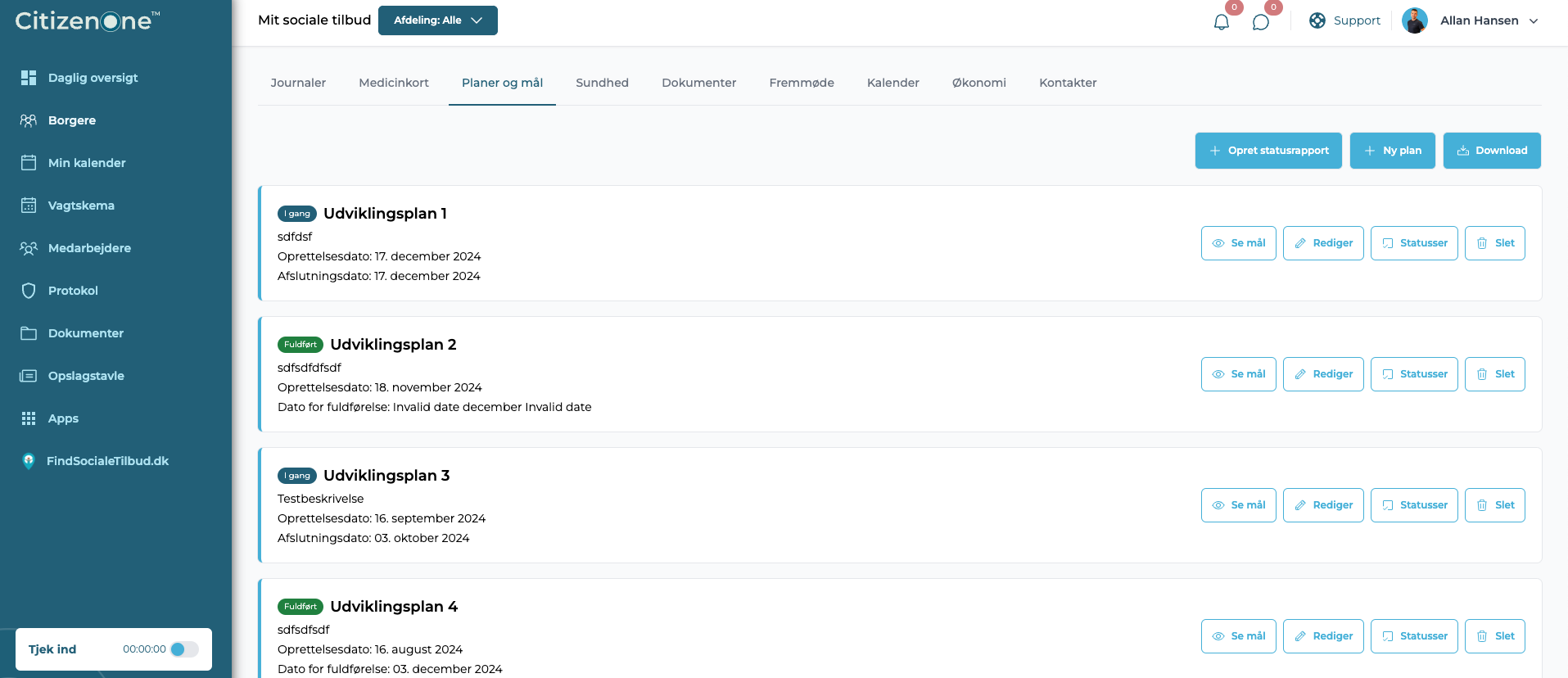Click the 00:00:00 check-in timer
1568x678 pixels.
[x=144, y=649]
